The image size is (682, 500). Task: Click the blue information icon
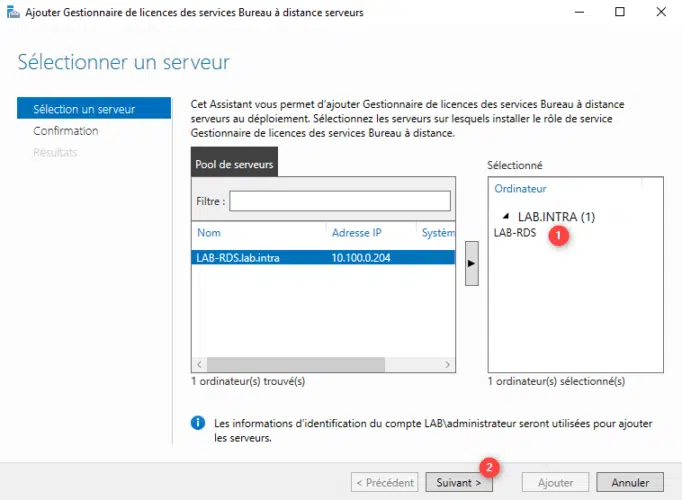198,423
